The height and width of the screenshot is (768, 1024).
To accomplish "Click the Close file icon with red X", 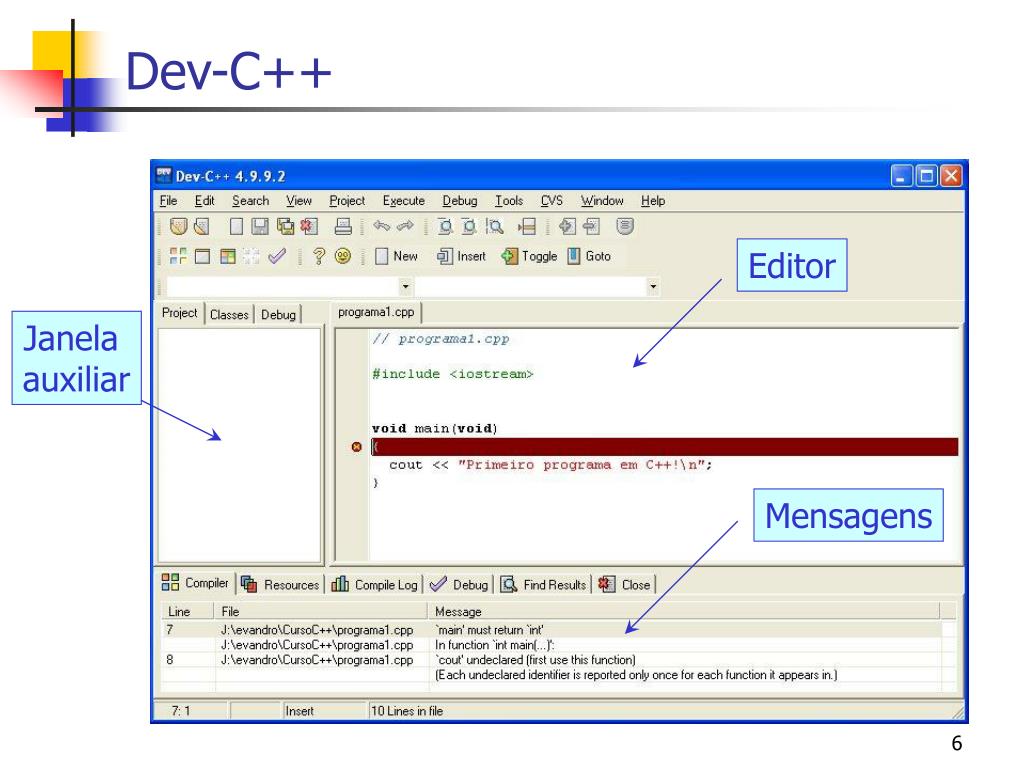I will [309, 227].
